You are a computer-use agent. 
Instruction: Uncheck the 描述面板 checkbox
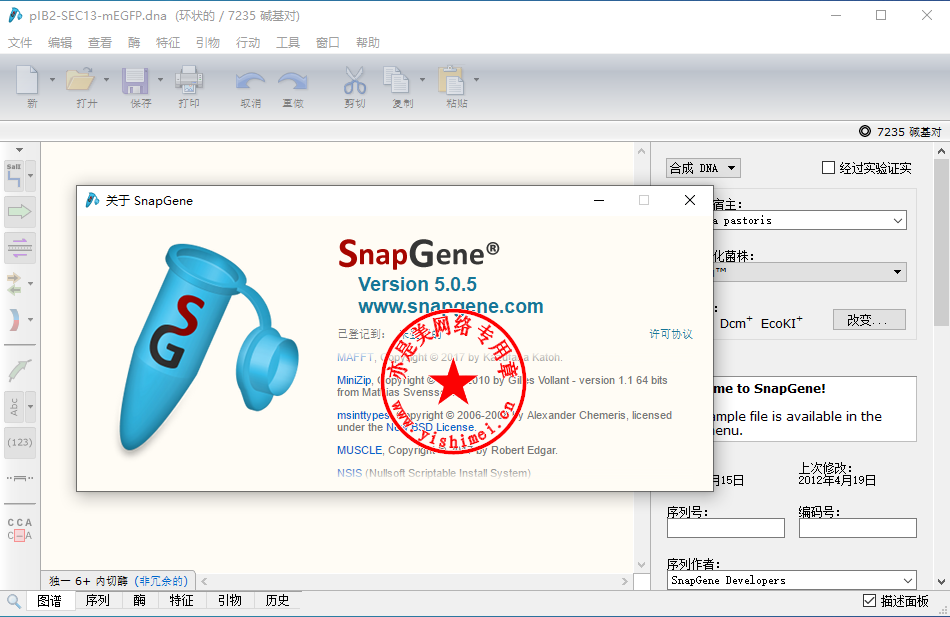pos(869,601)
